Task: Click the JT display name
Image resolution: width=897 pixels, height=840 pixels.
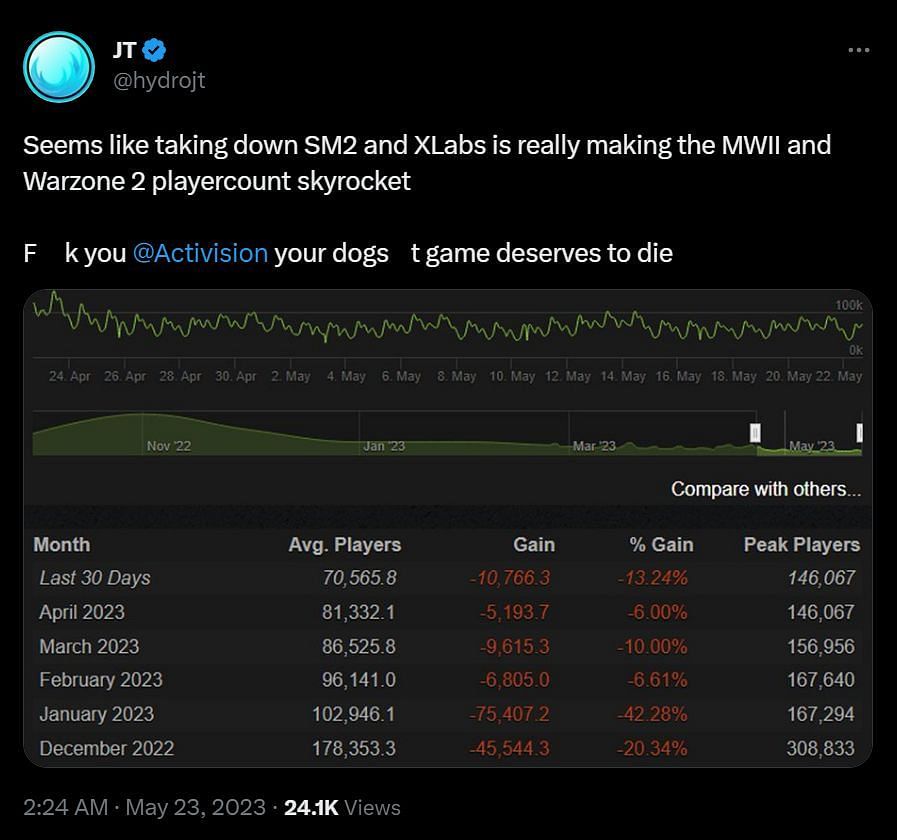Action: (124, 50)
